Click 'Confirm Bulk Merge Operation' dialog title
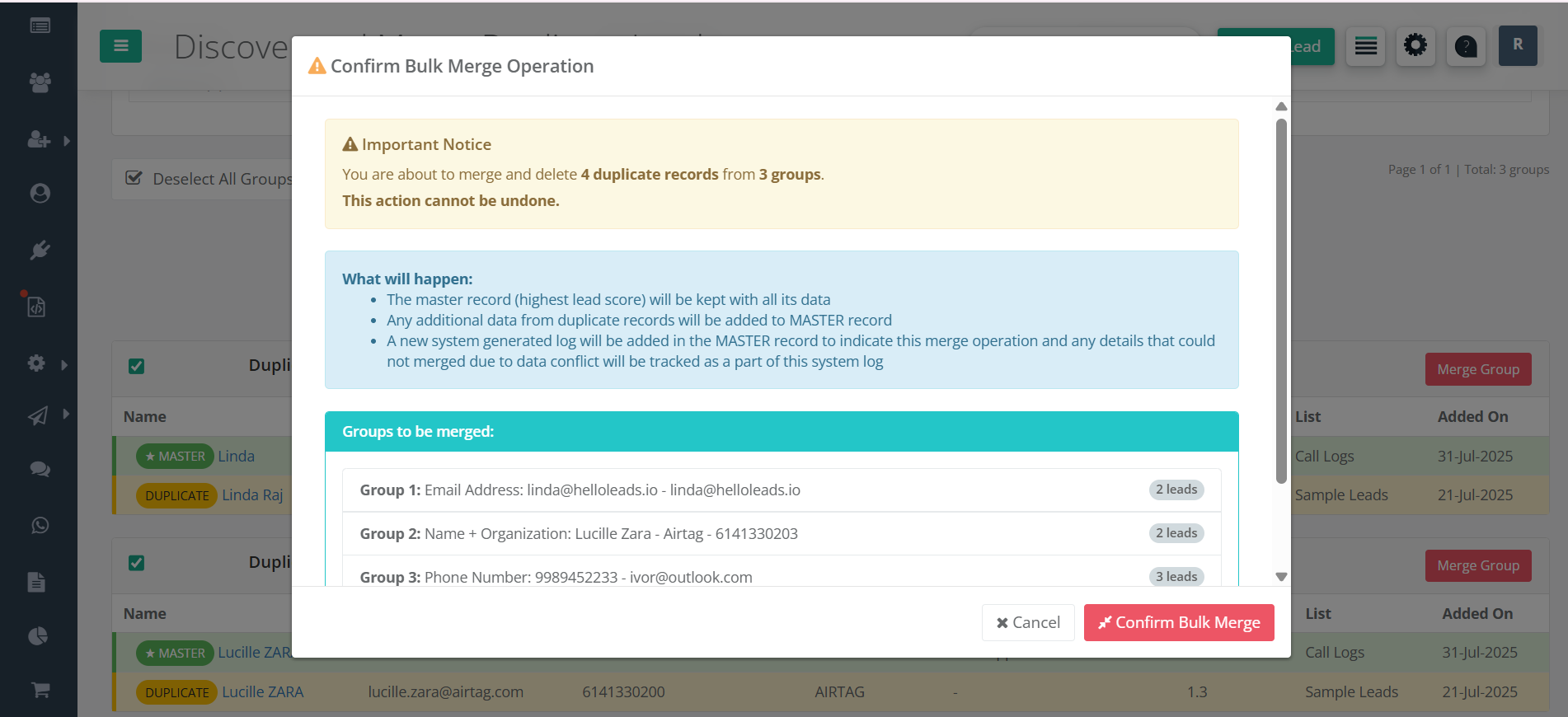The height and width of the screenshot is (717, 1568). click(x=462, y=66)
